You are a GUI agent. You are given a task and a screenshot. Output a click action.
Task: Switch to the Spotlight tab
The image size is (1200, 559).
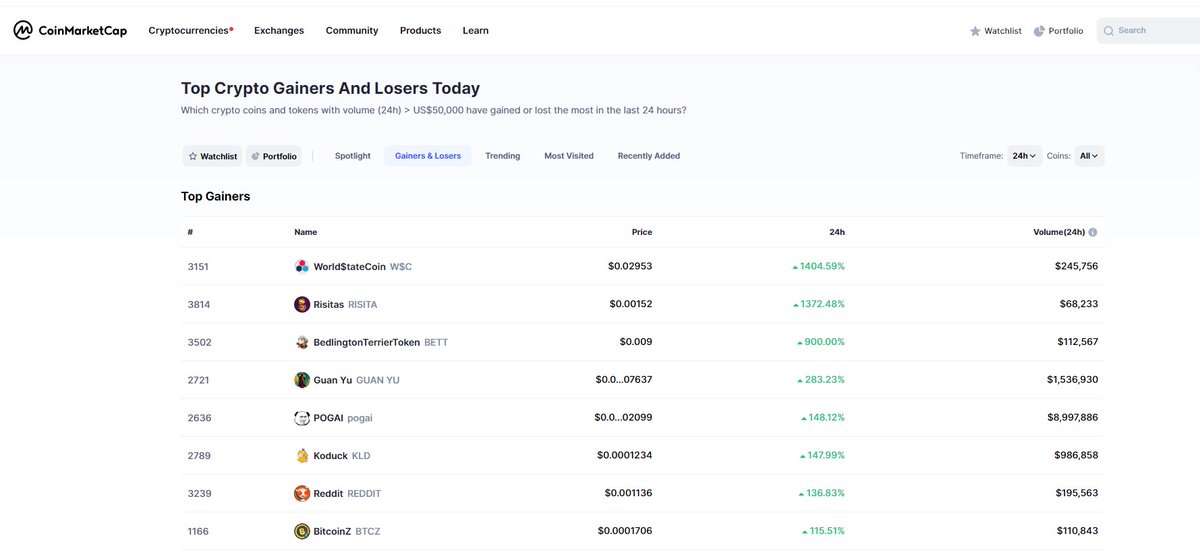(353, 156)
